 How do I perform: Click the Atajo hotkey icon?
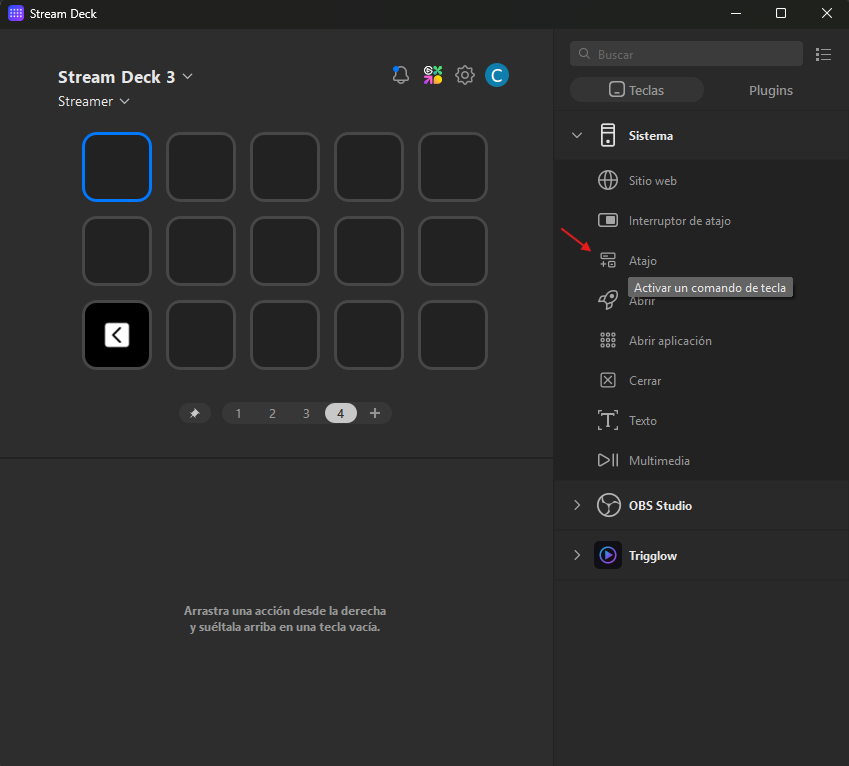click(x=608, y=260)
